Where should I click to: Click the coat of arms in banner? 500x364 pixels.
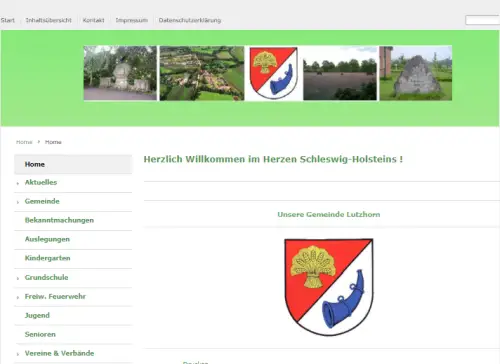(x=273, y=73)
